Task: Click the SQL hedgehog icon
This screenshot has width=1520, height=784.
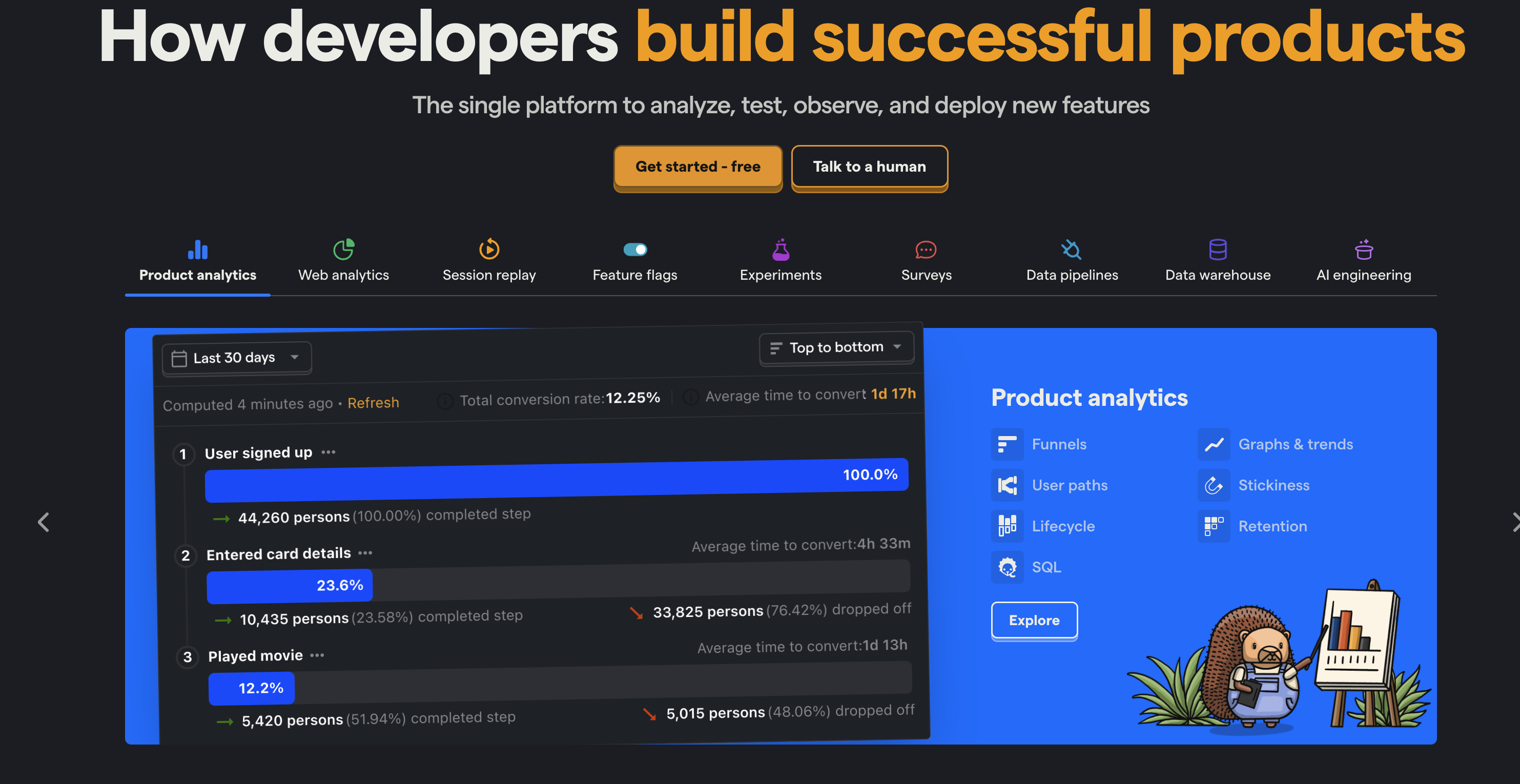Action: (x=1007, y=567)
